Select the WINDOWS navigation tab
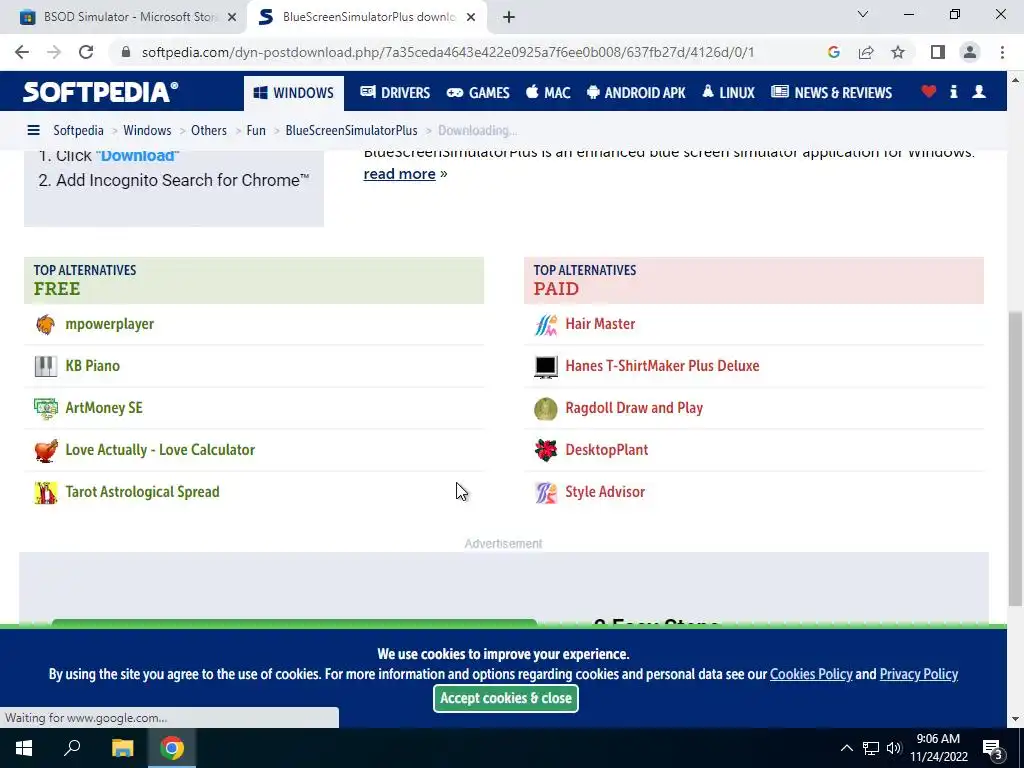The height and width of the screenshot is (768, 1024). tap(294, 93)
